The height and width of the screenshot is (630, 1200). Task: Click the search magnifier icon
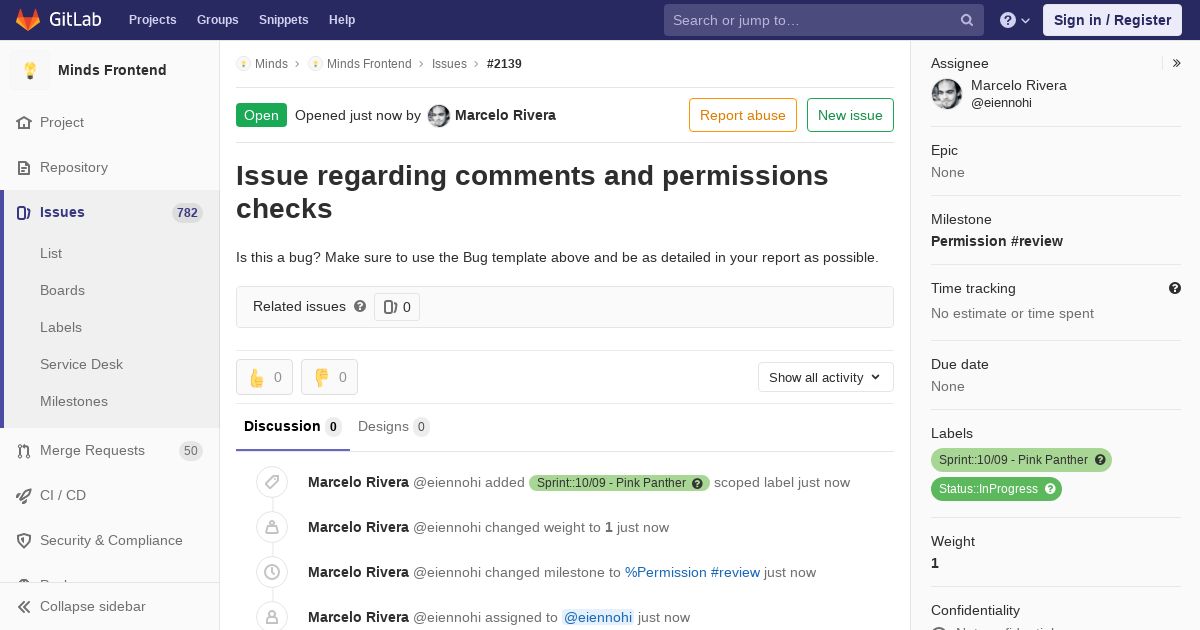pos(967,20)
